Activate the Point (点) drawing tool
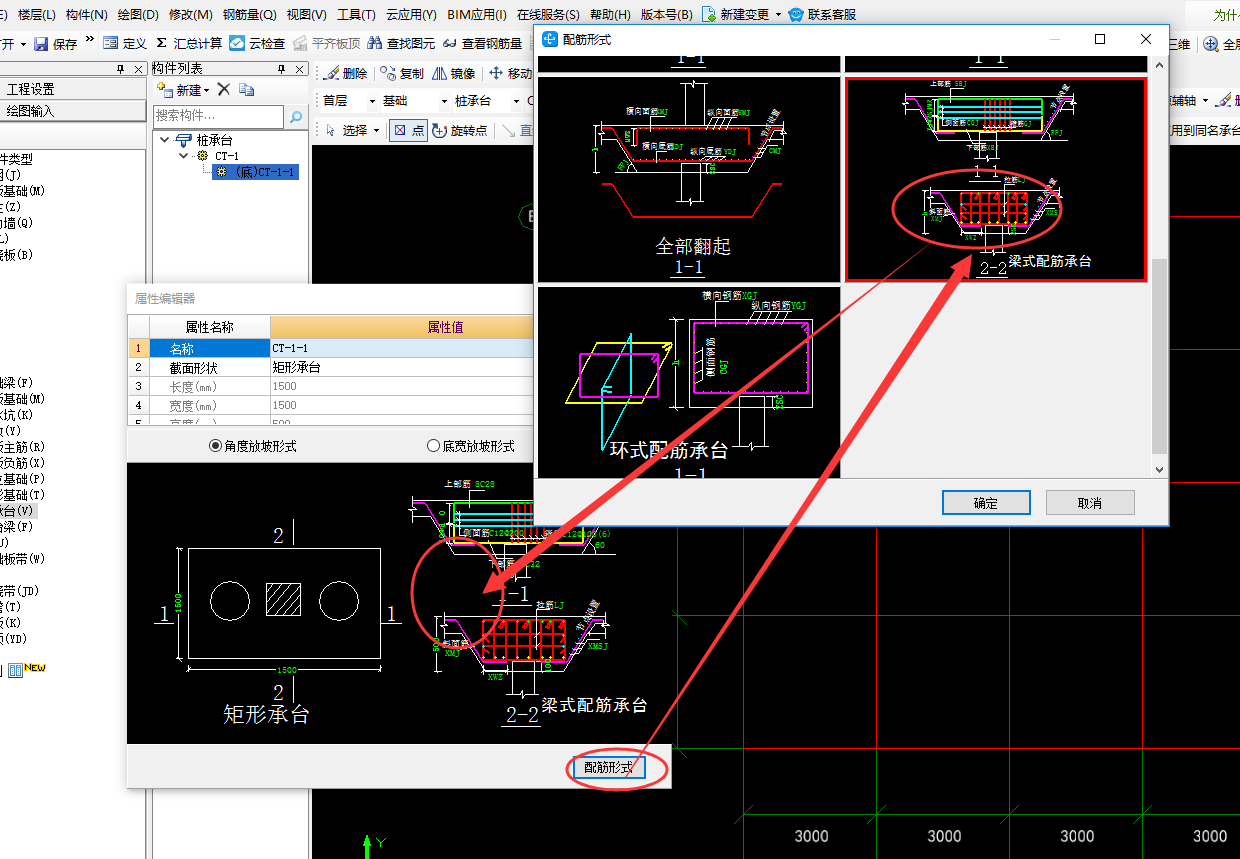The image size is (1240, 859). 408,130
